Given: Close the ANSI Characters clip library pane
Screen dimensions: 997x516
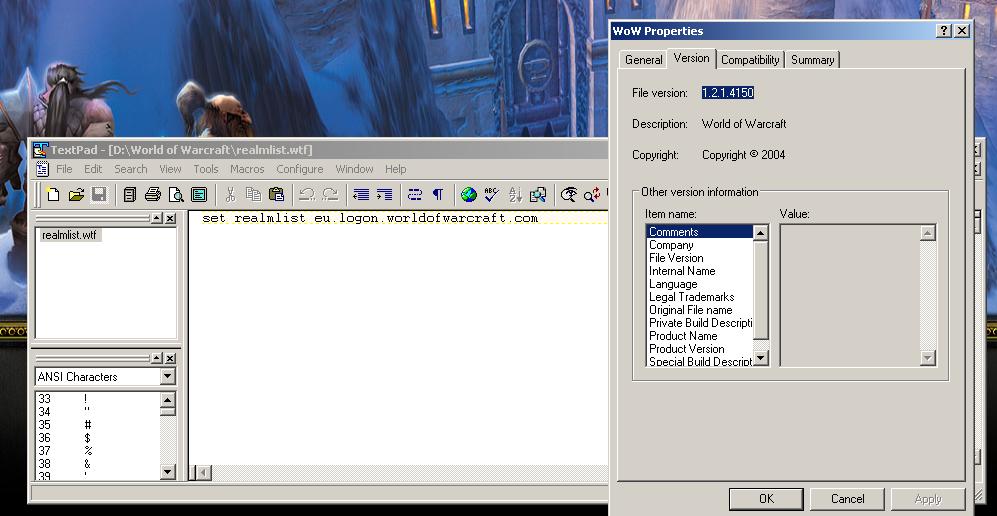Looking at the screenshot, I should 170,359.
